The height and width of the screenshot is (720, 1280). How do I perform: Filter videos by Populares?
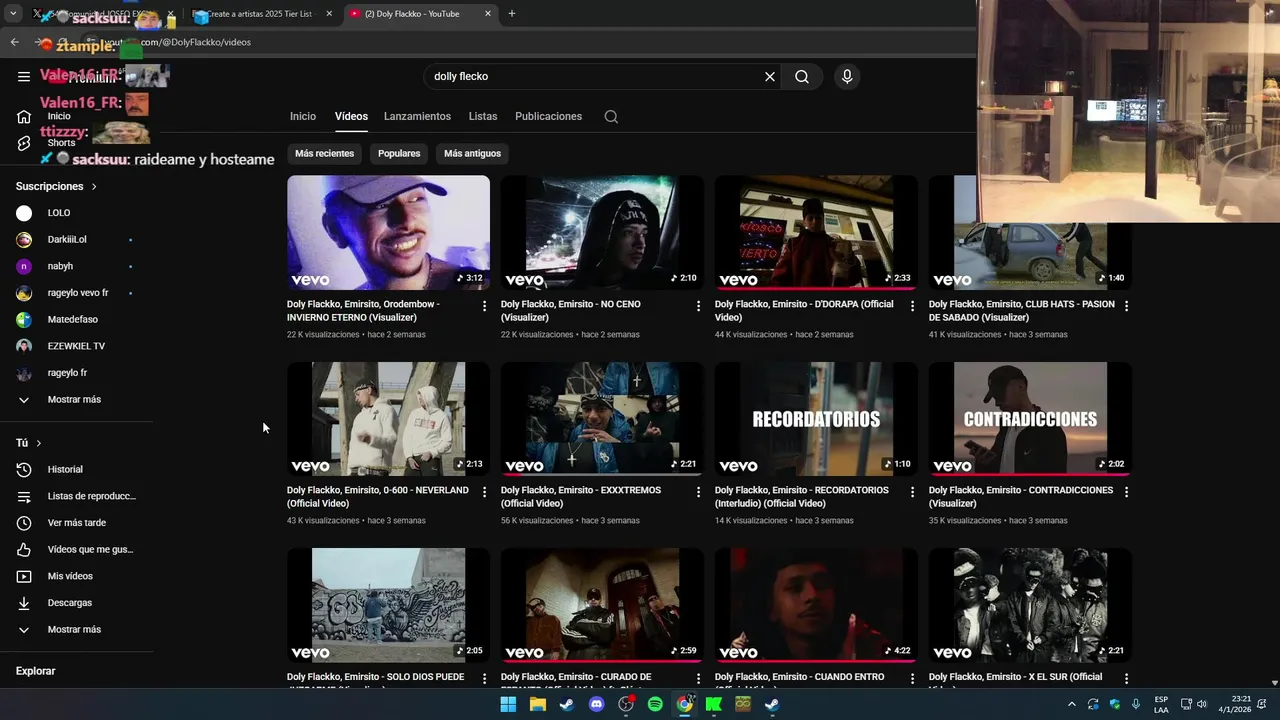(399, 153)
